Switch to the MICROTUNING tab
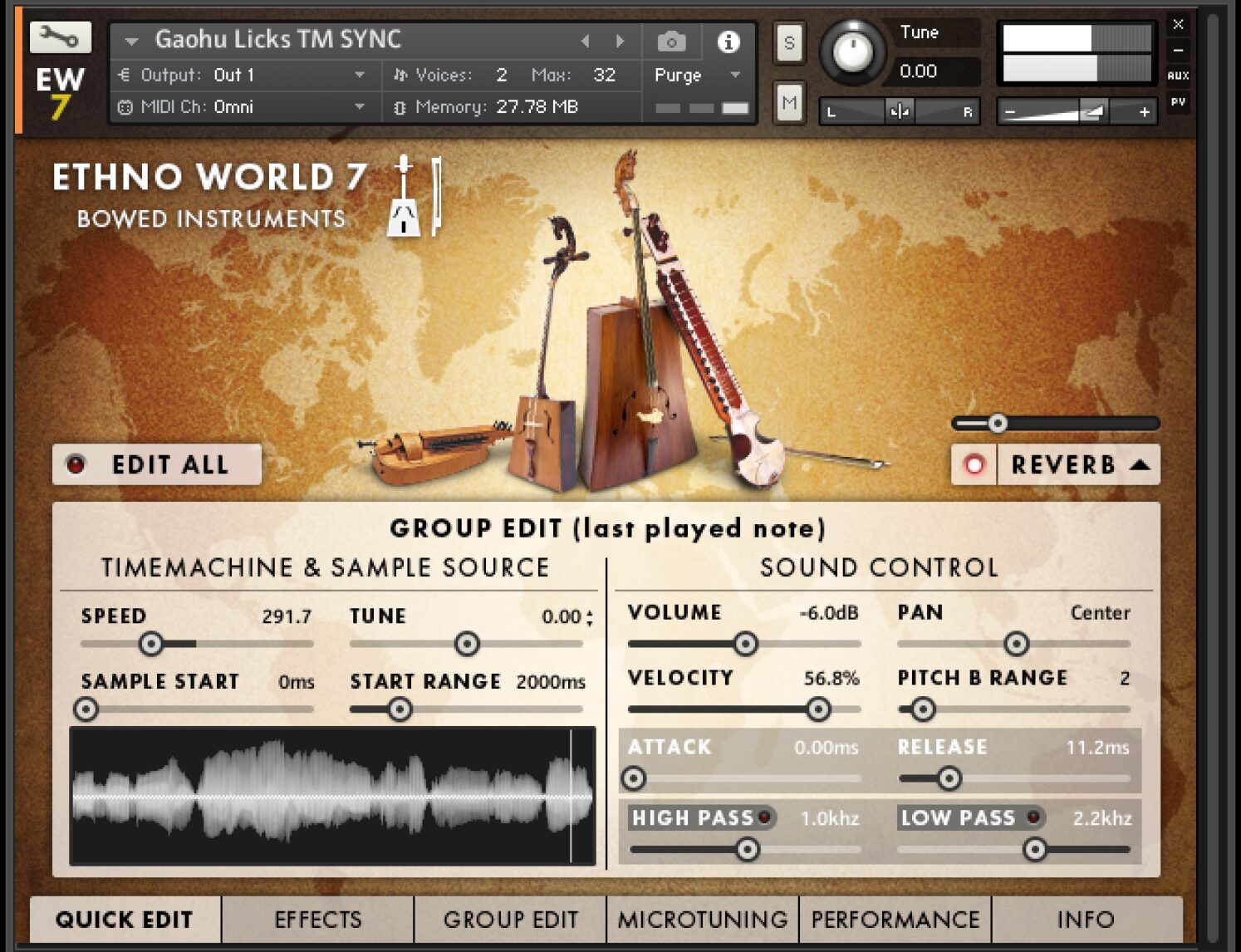 [703, 920]
